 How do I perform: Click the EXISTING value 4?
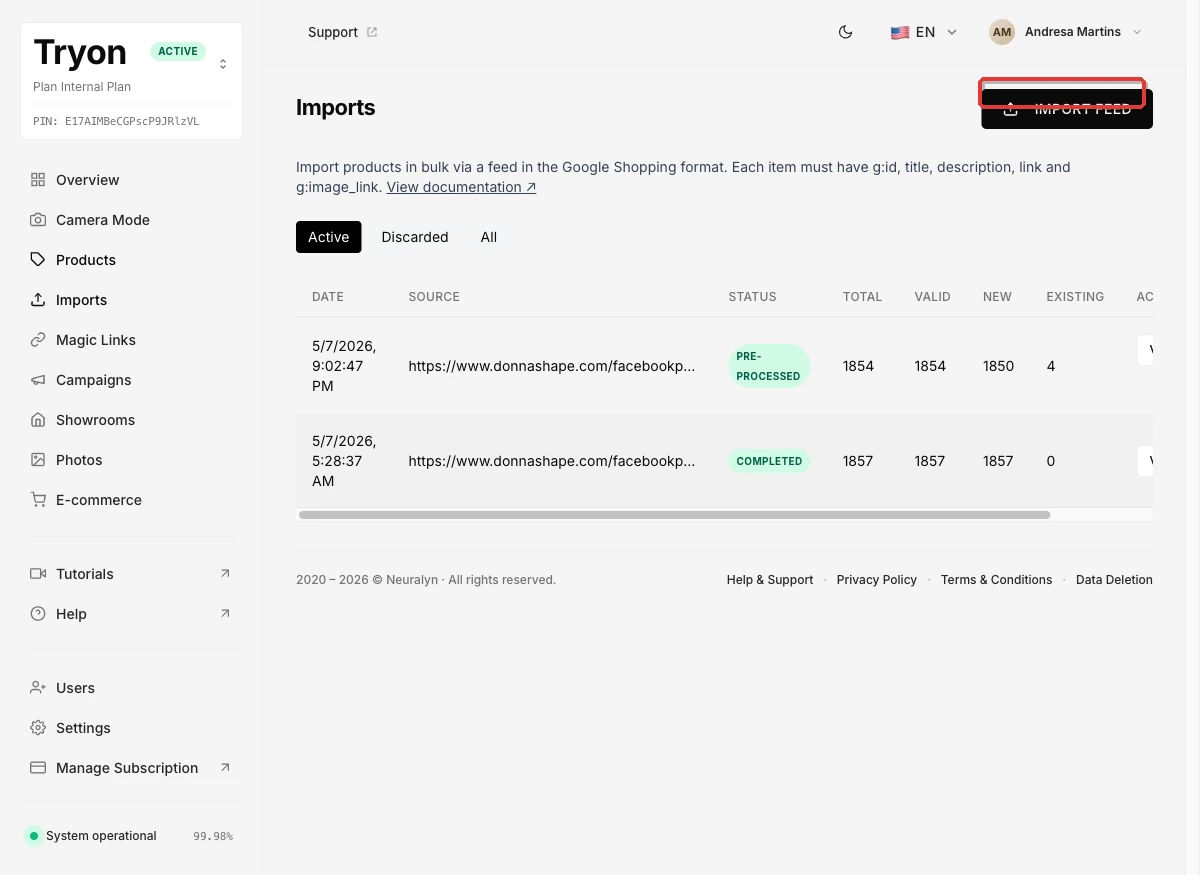pos(1051,366)
